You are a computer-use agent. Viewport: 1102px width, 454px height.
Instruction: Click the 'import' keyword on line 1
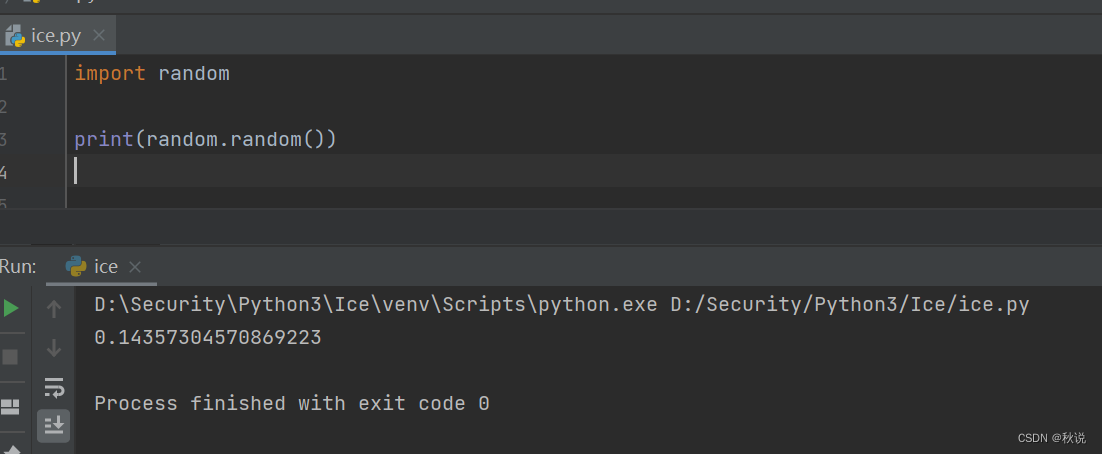point(110,73)
